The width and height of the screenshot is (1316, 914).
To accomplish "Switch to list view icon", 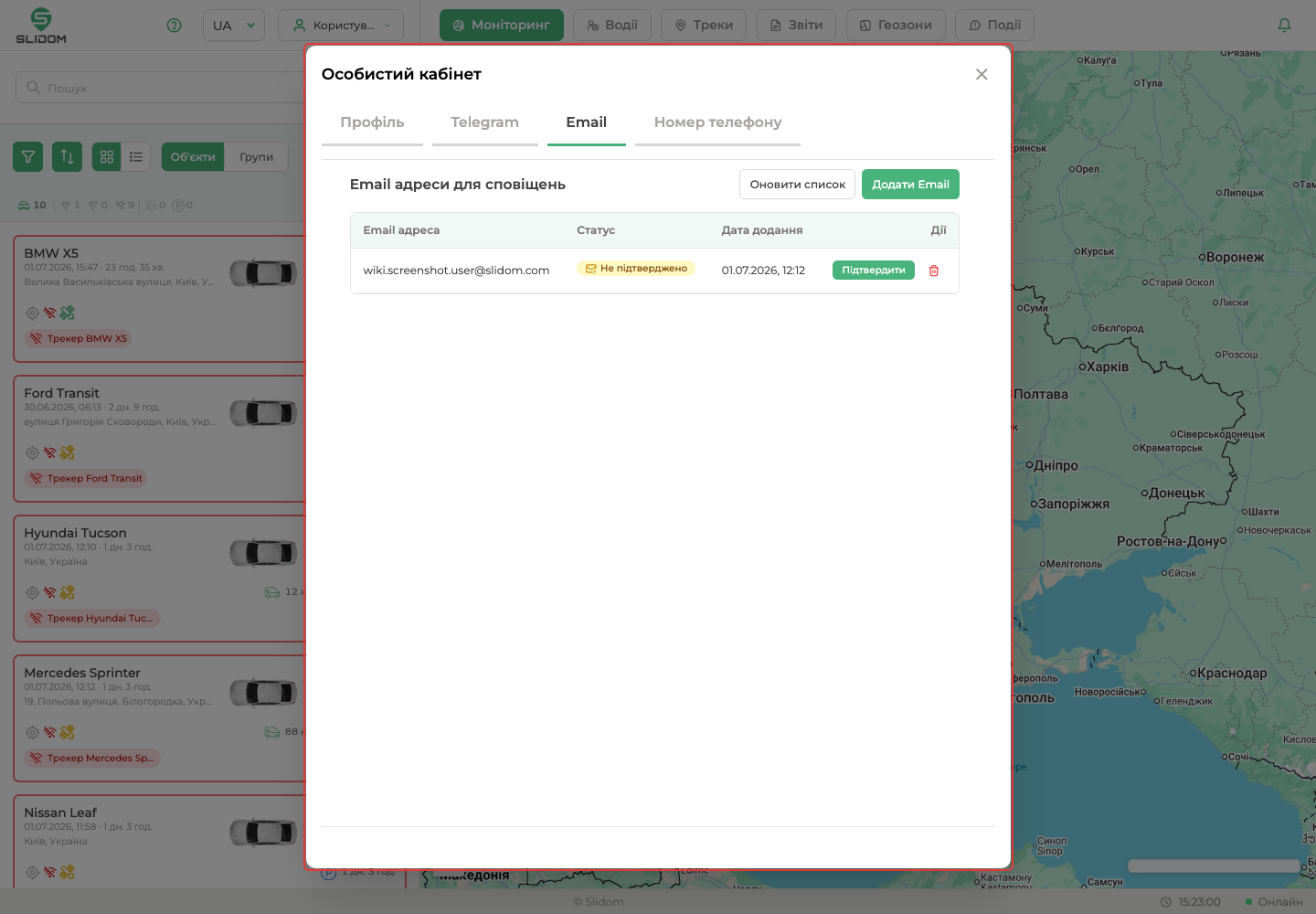I will (136, 157).
